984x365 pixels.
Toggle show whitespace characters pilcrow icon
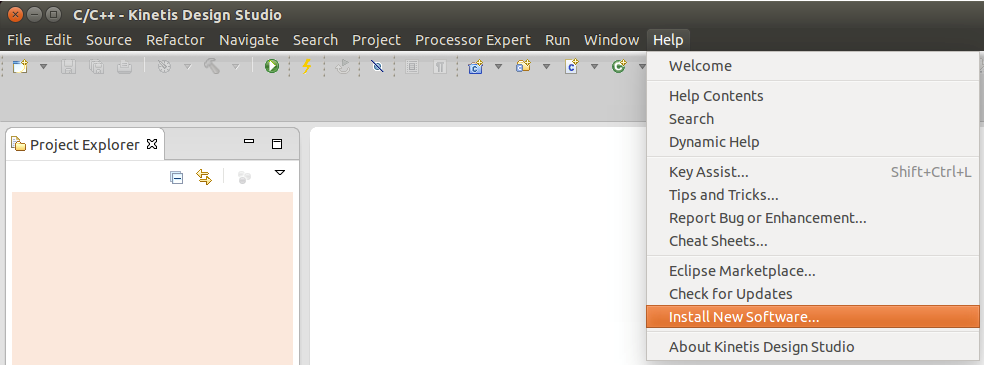tap(441, 66)
